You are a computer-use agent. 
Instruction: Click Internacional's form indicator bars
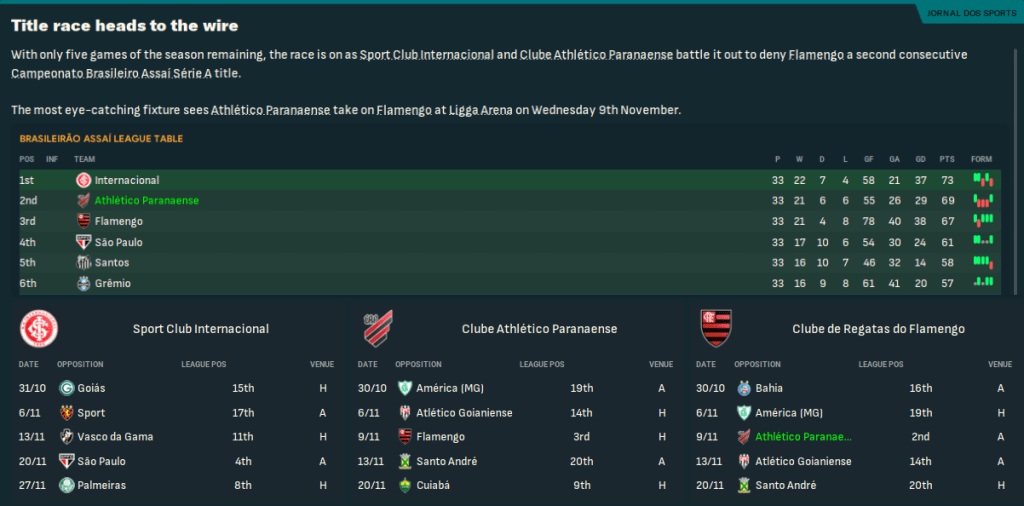coord(982,180)
